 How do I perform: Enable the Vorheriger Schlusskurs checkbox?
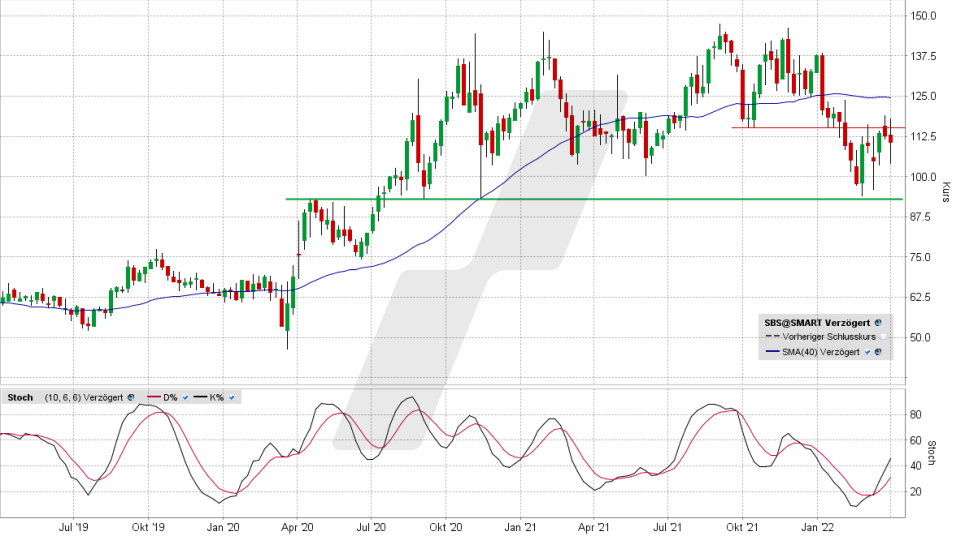(x=883, y=337)
